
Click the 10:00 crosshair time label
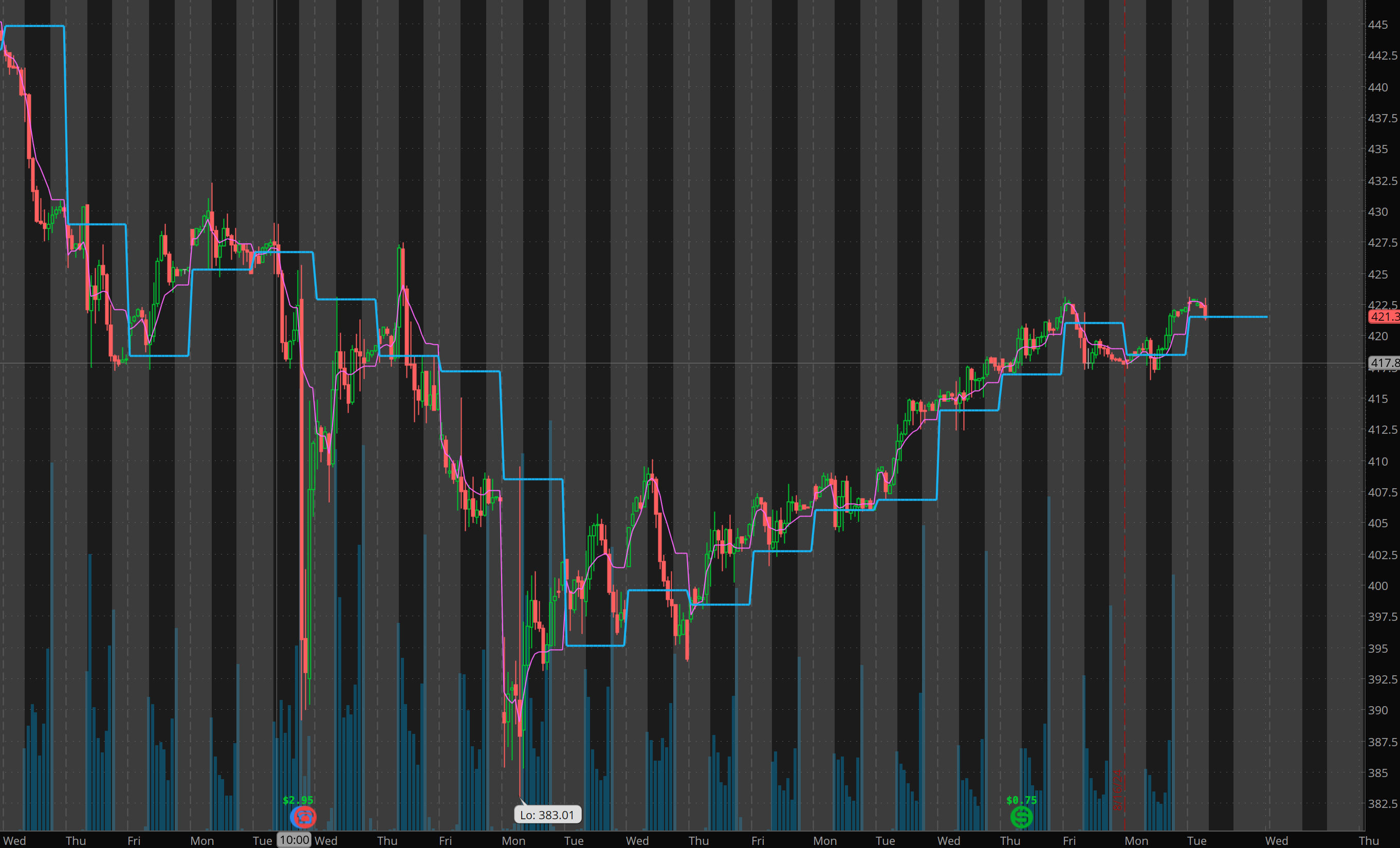[294, 839]
